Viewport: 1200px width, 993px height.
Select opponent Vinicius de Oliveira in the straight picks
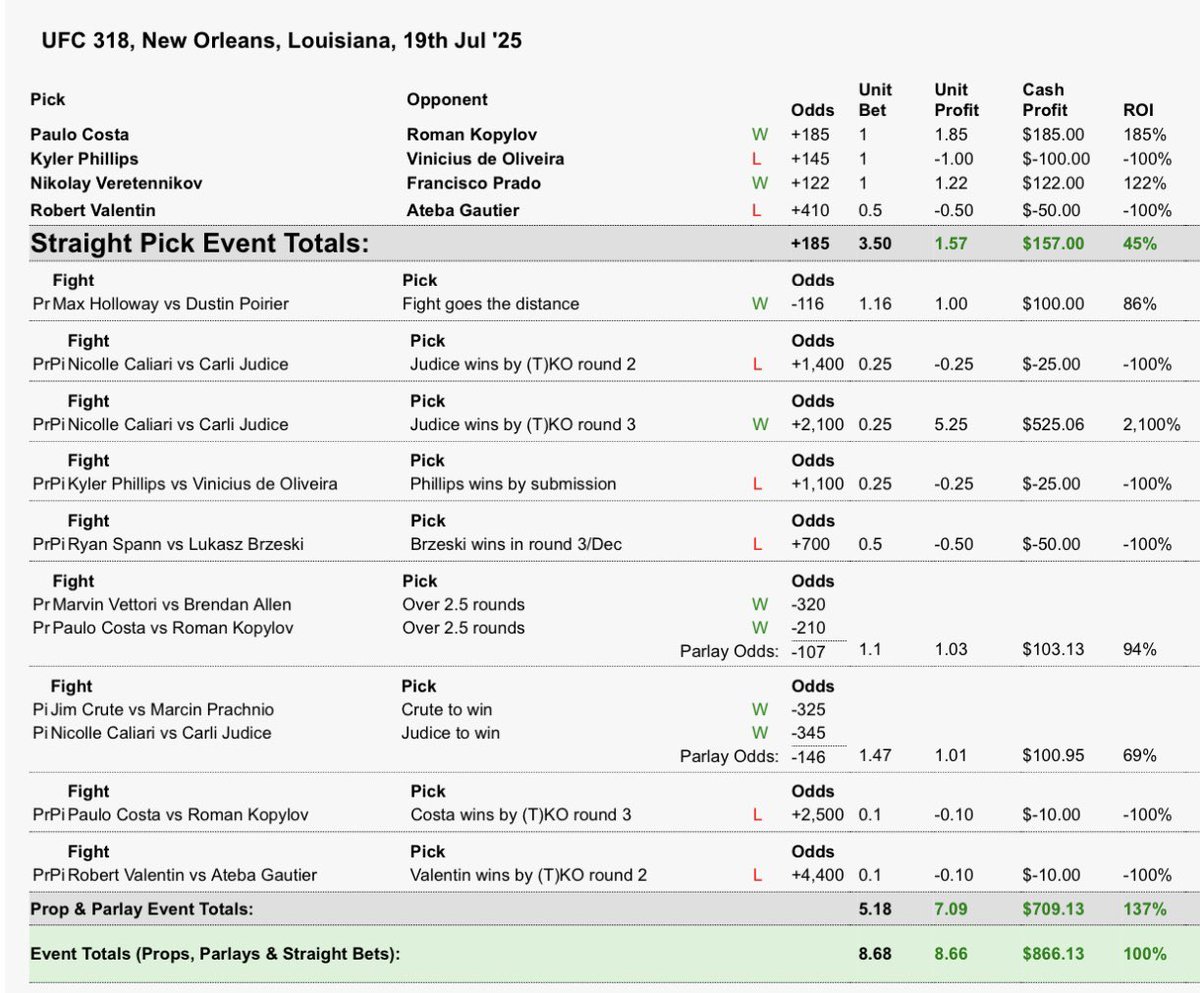pyautogui.click(x=485, y=158)
